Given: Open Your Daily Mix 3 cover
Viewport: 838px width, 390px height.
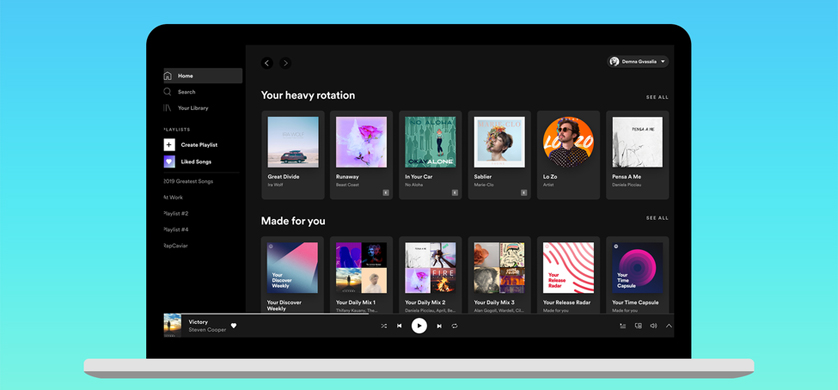Looking at the screenshot, I should (x=499, y=268).
